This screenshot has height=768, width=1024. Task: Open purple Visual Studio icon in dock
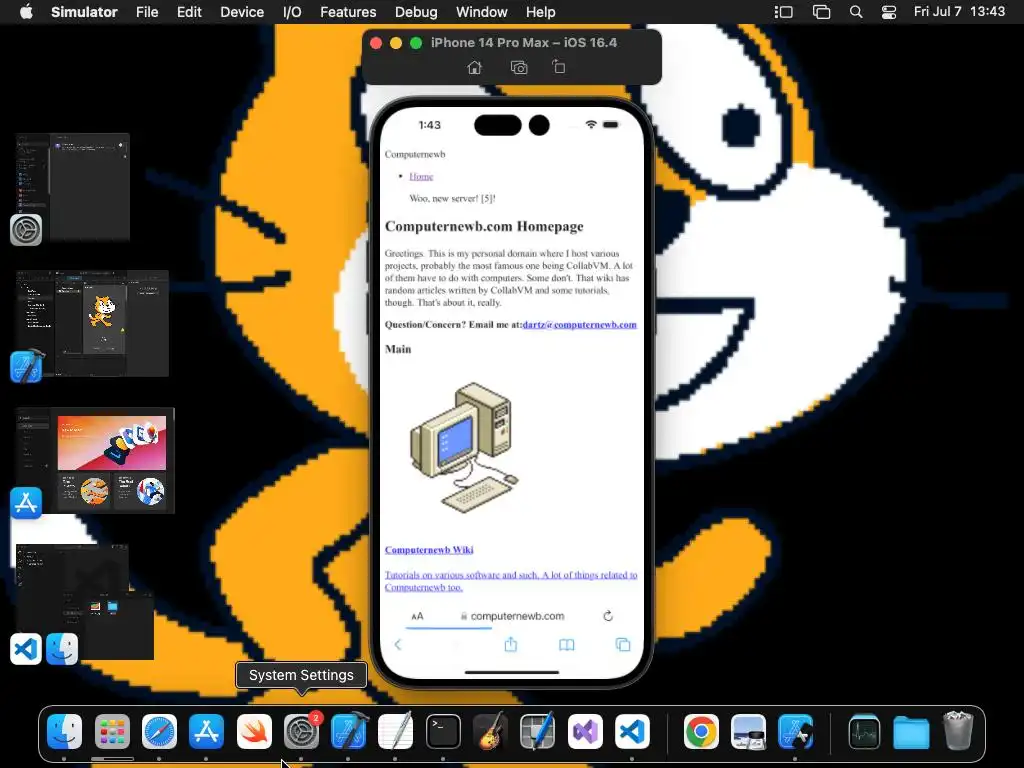585,731
